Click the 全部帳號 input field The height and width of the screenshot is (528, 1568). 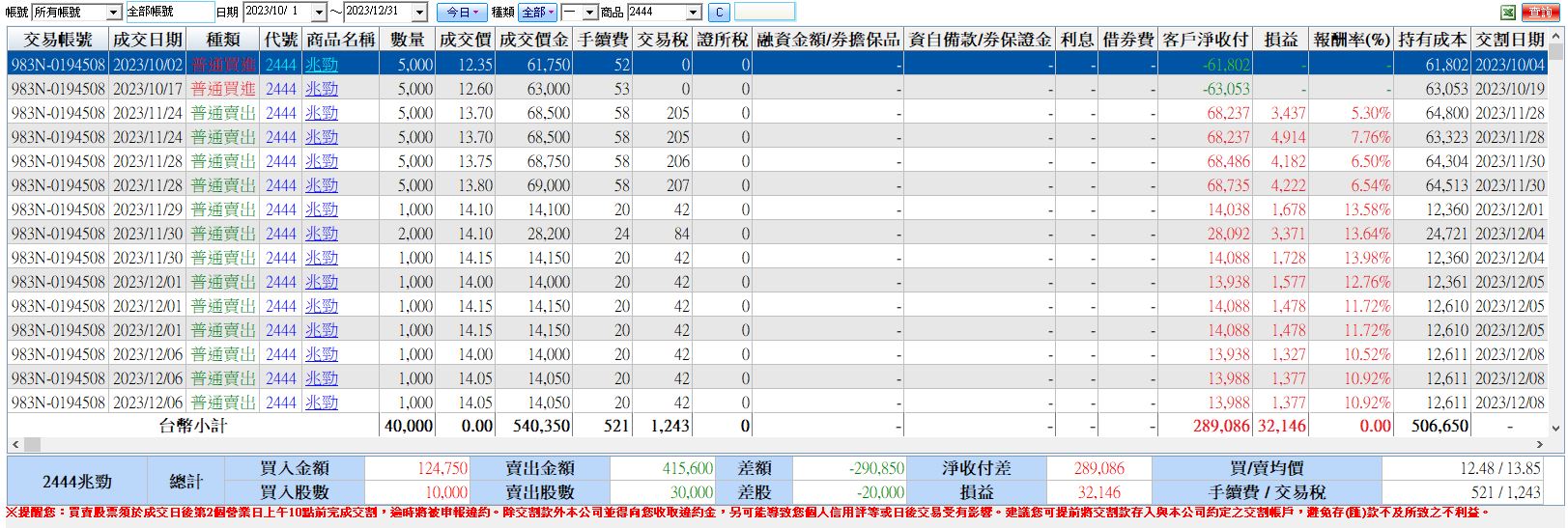point(169,13)
